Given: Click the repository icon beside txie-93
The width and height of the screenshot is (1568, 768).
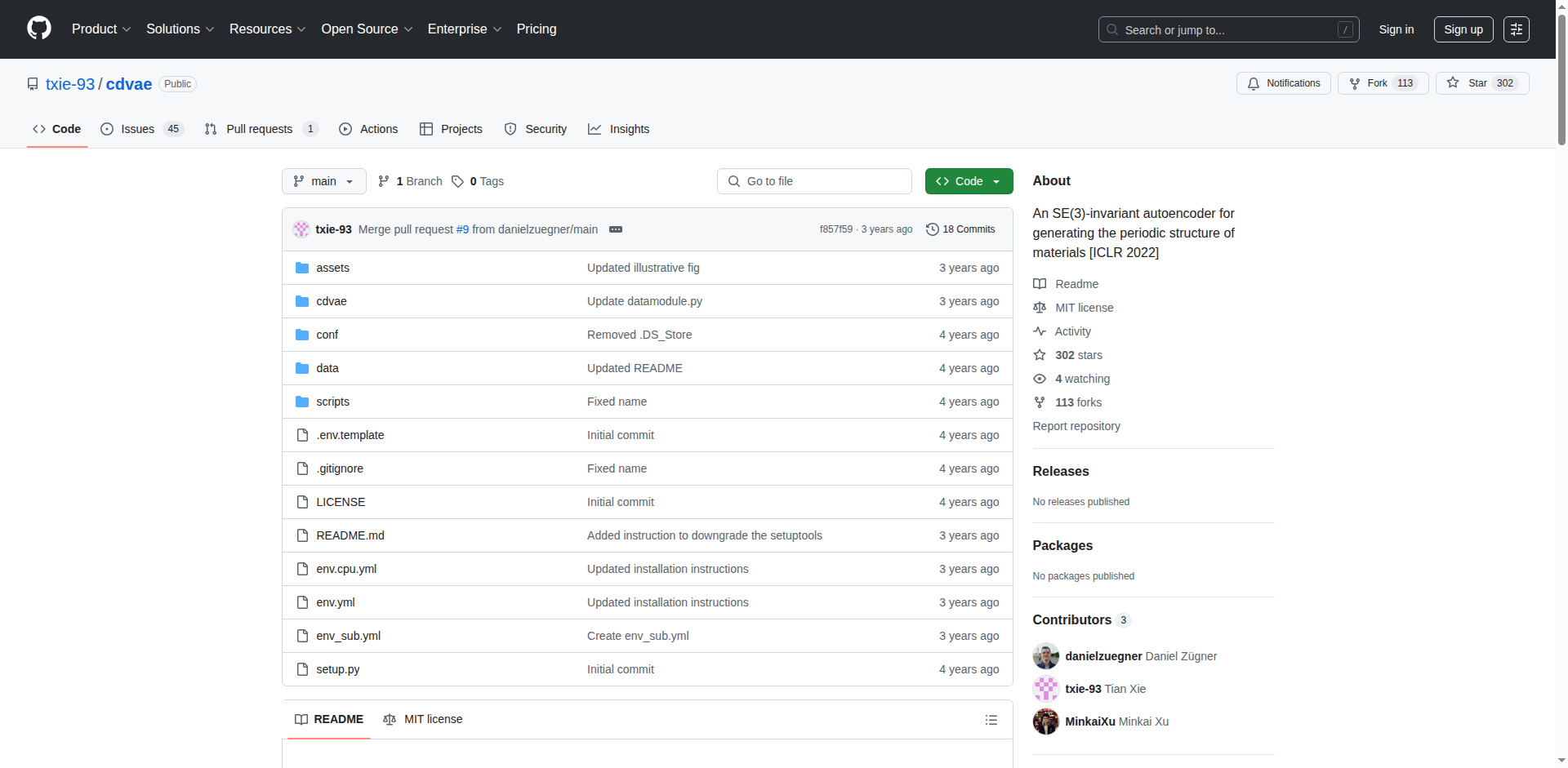Looking at the screenshot, I should tap(33, 84).
